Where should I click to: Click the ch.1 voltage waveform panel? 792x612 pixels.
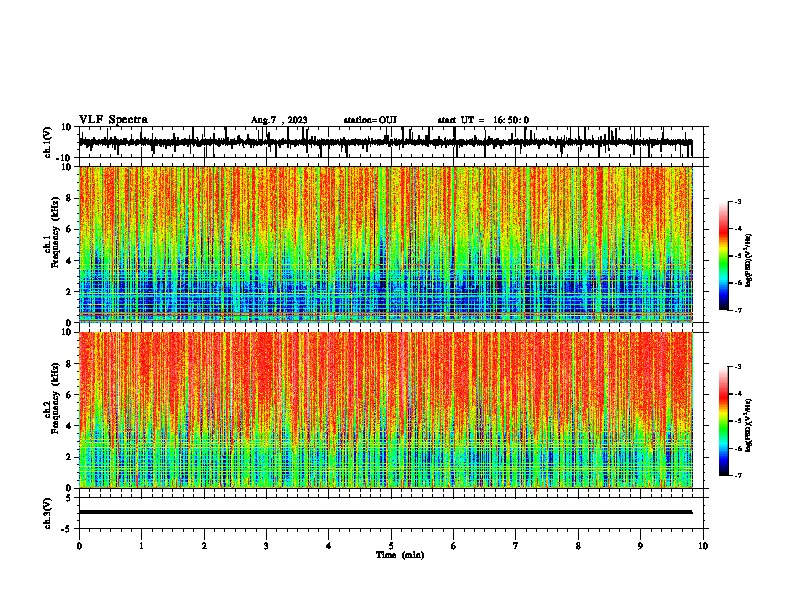point(390,142)
